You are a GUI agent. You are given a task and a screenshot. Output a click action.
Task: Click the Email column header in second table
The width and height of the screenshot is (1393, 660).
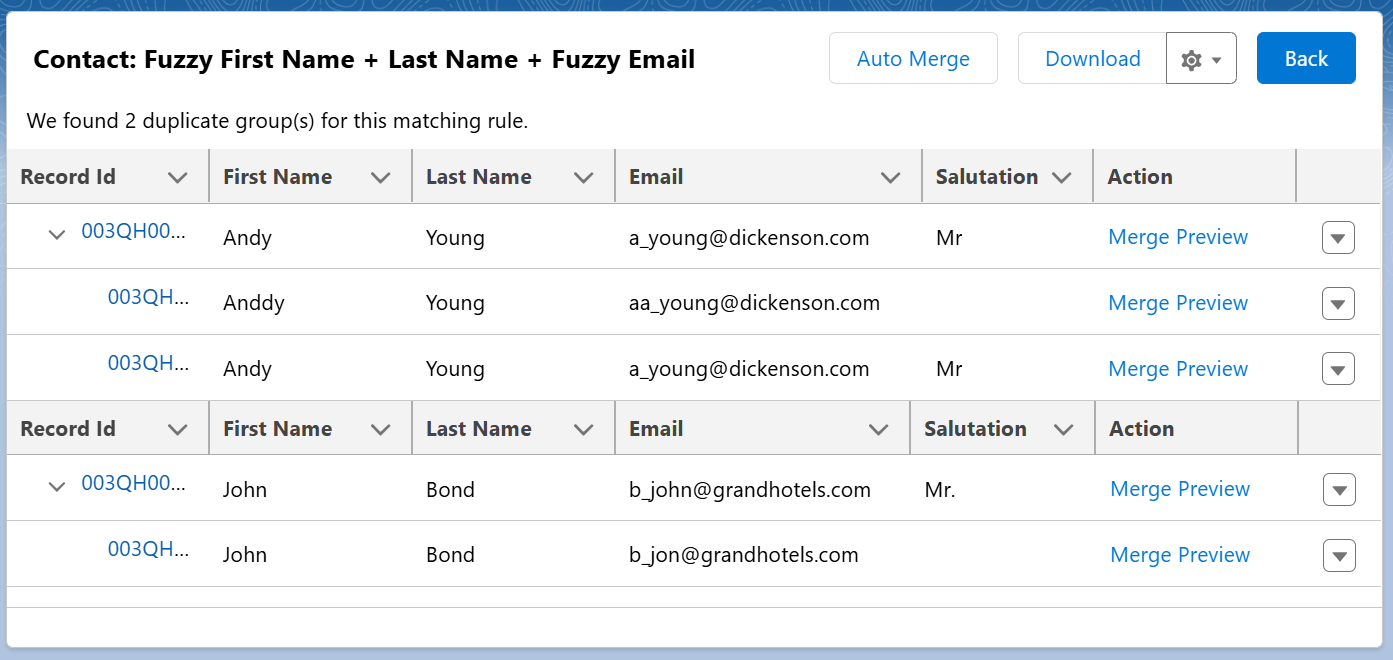coord(656,429)
